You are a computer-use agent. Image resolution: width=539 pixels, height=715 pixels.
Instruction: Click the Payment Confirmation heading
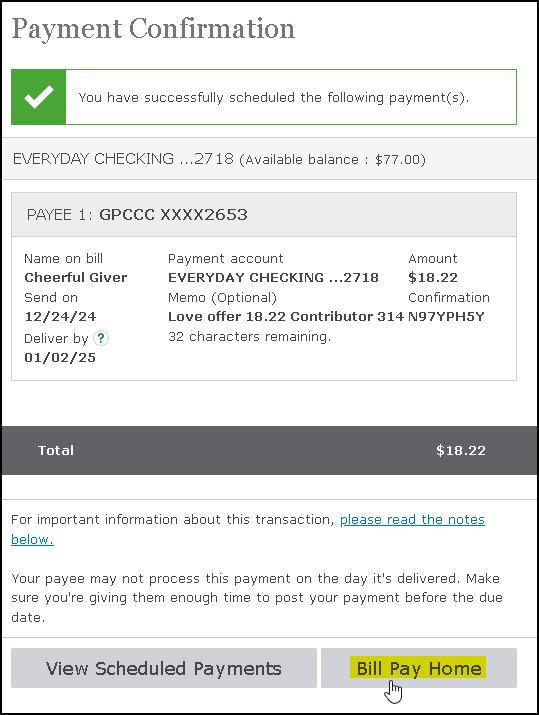tap(153, 28)
